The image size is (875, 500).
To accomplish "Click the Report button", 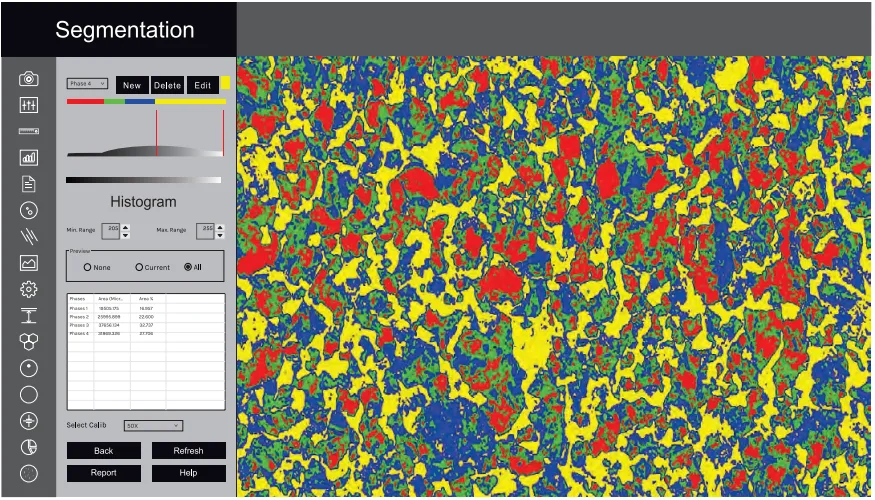I will click(104, 473).
